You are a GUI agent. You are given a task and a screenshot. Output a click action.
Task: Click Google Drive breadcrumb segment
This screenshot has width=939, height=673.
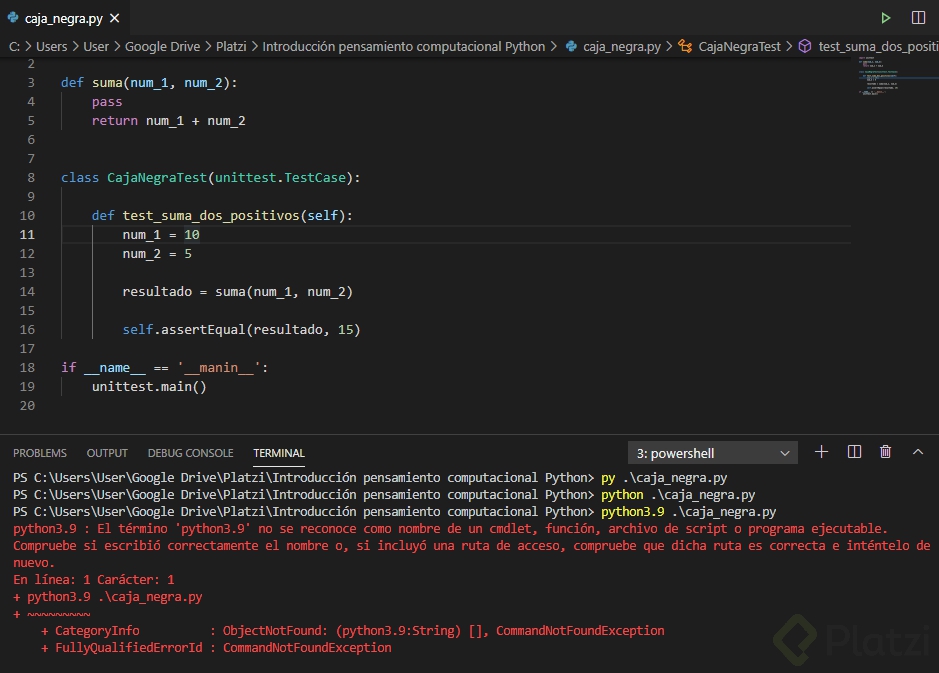(162, 47)
